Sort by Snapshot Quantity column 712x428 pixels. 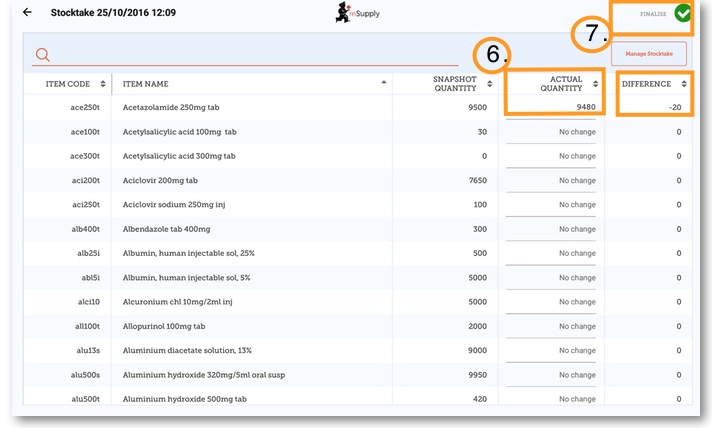(x=489, y=84)
